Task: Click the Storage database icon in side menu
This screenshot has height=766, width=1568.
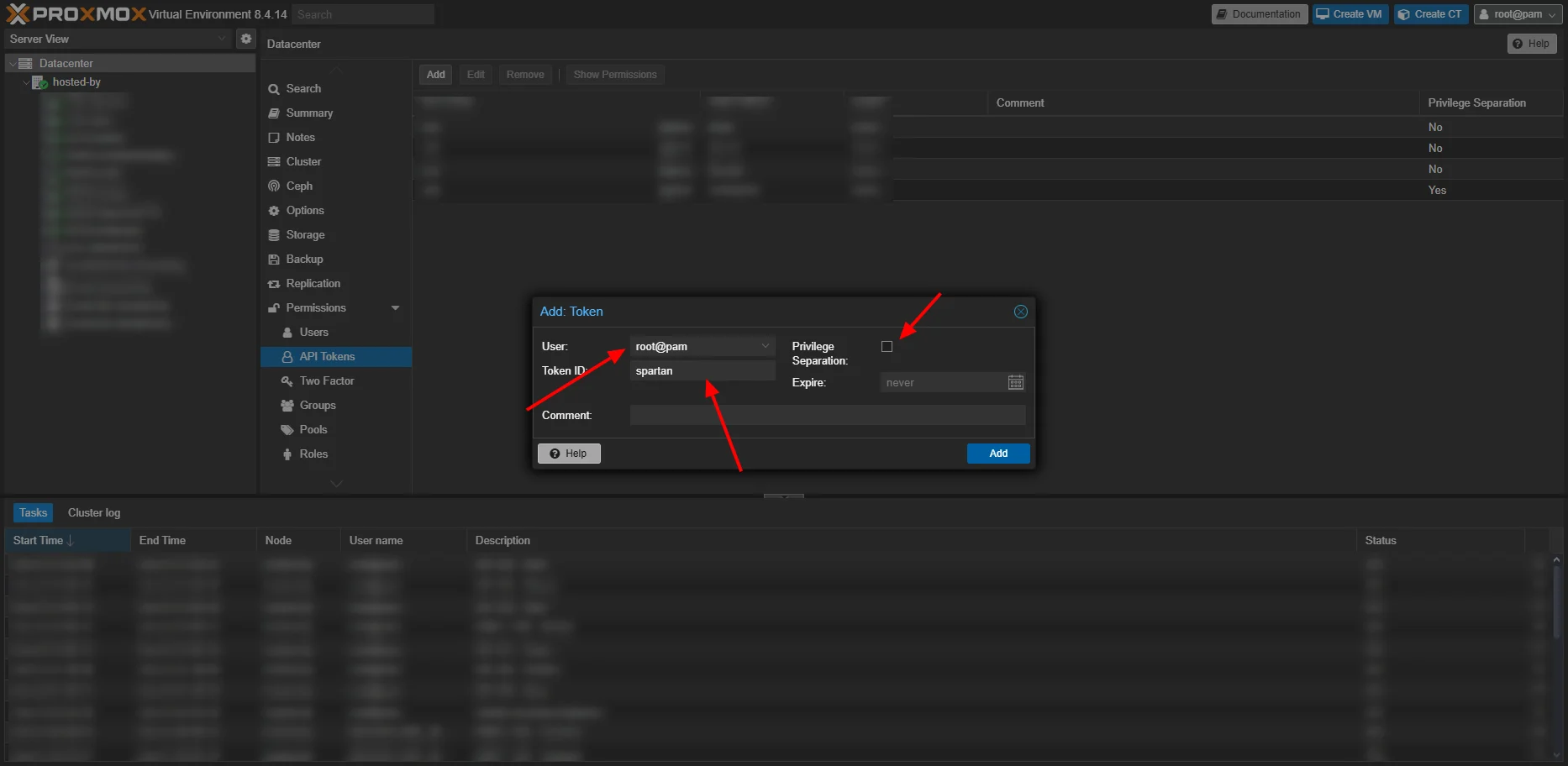Action: point(274,235)
